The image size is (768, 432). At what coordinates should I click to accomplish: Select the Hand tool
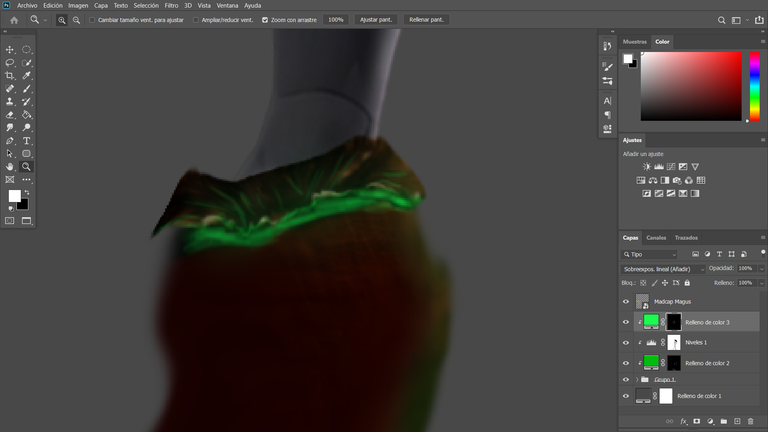[10, 167]
